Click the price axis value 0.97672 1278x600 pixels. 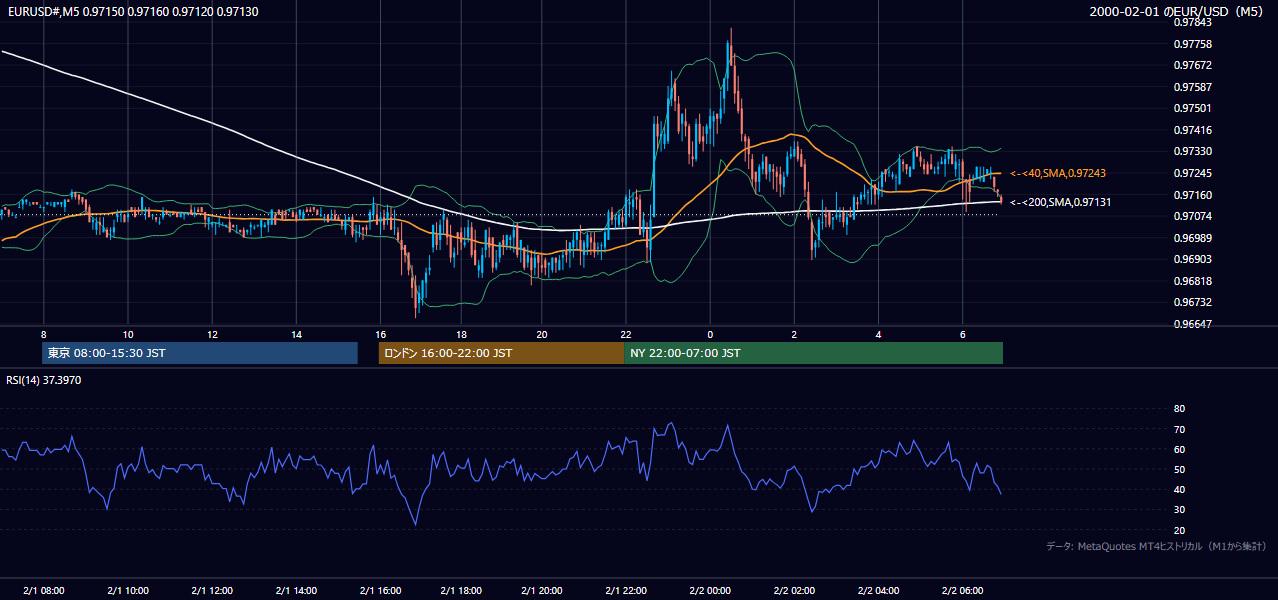pyautogui.click(x=1193, y=66)
